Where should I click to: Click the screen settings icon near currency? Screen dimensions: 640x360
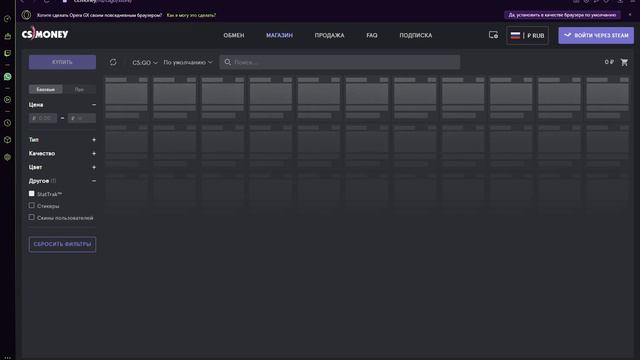[x=493, y=35]
